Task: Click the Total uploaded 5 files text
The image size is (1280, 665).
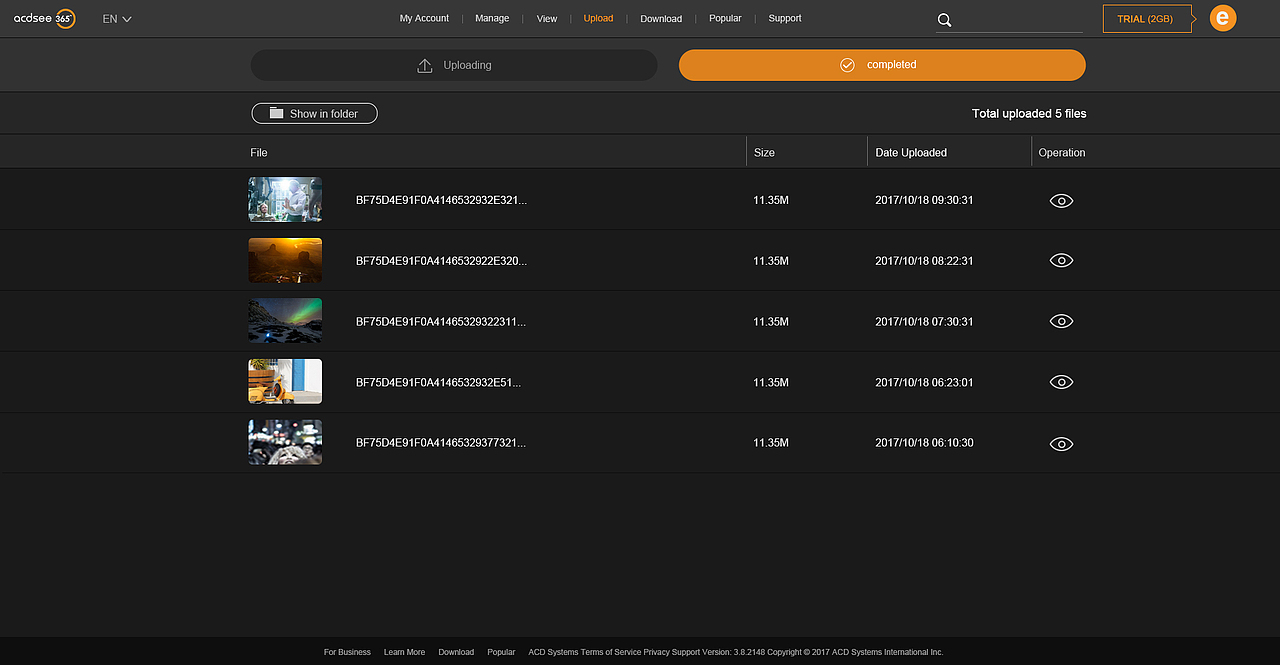Action: click(x=1029, y=114)
